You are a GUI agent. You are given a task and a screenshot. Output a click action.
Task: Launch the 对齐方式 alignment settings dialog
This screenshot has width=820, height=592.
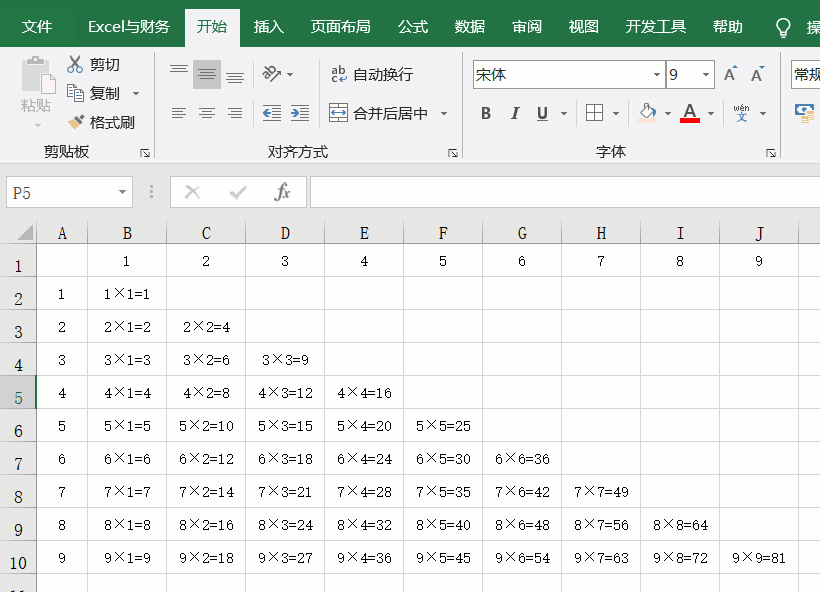453,153
